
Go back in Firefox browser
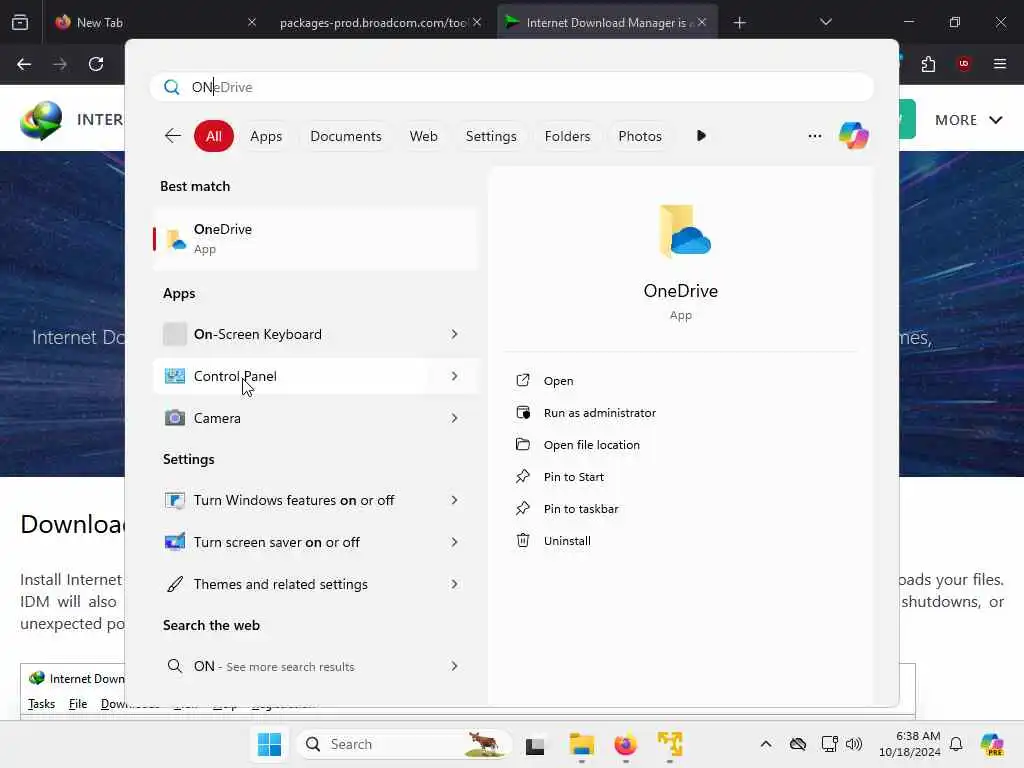[x=24, y=64]
